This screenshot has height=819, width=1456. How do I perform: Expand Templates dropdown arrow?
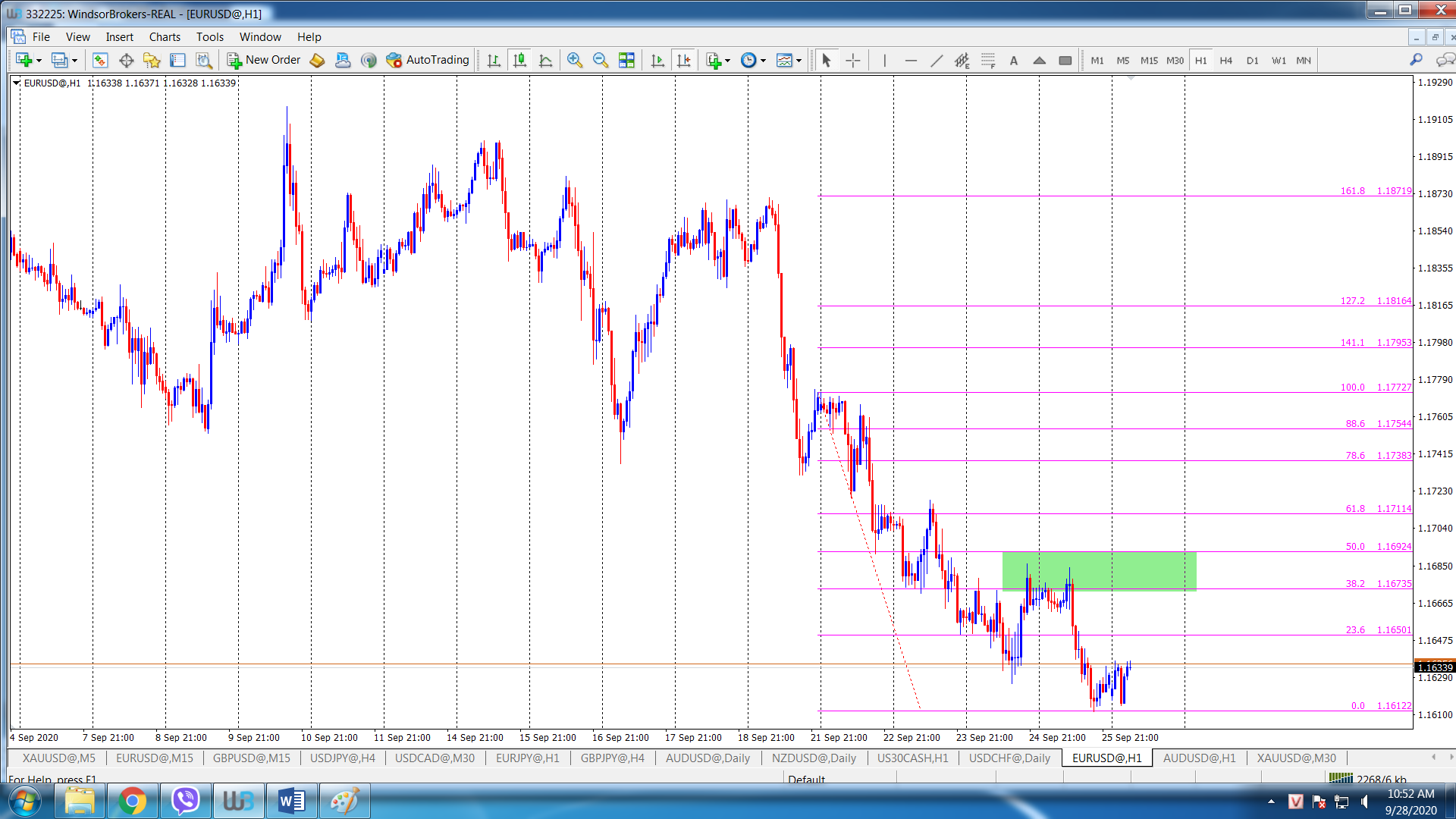(x=799, y=61)
